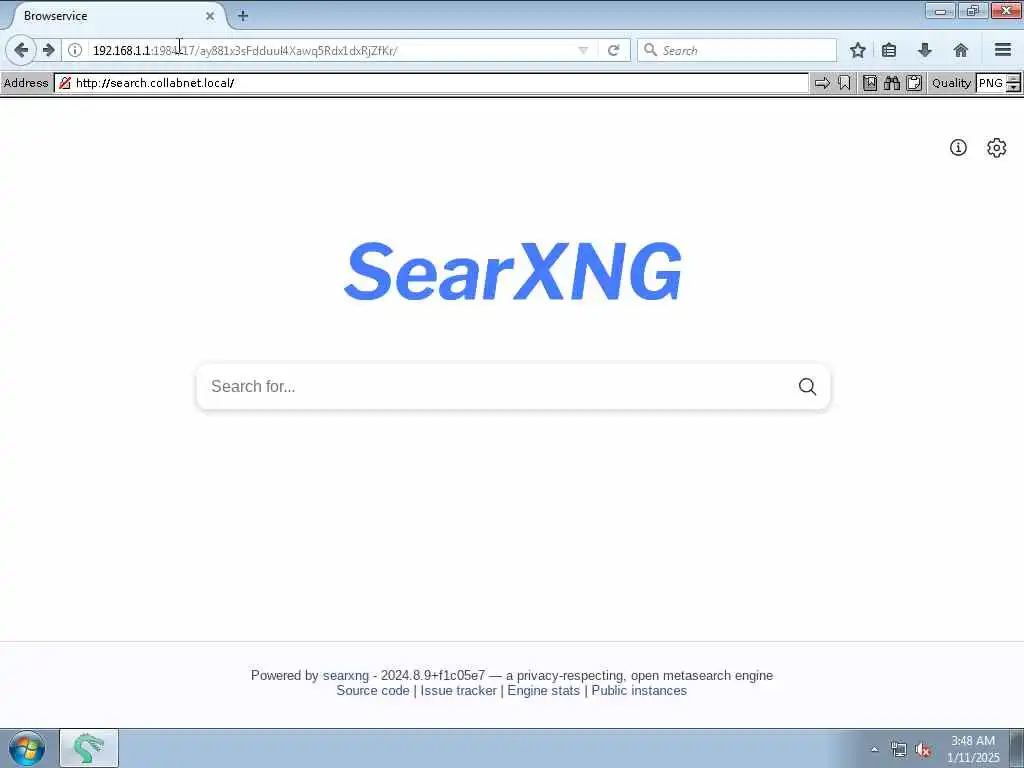This screenshot has height=768, width=1024.
Task: Go forward with Firefox forward arrow
Action: click(x=49, y=50)
